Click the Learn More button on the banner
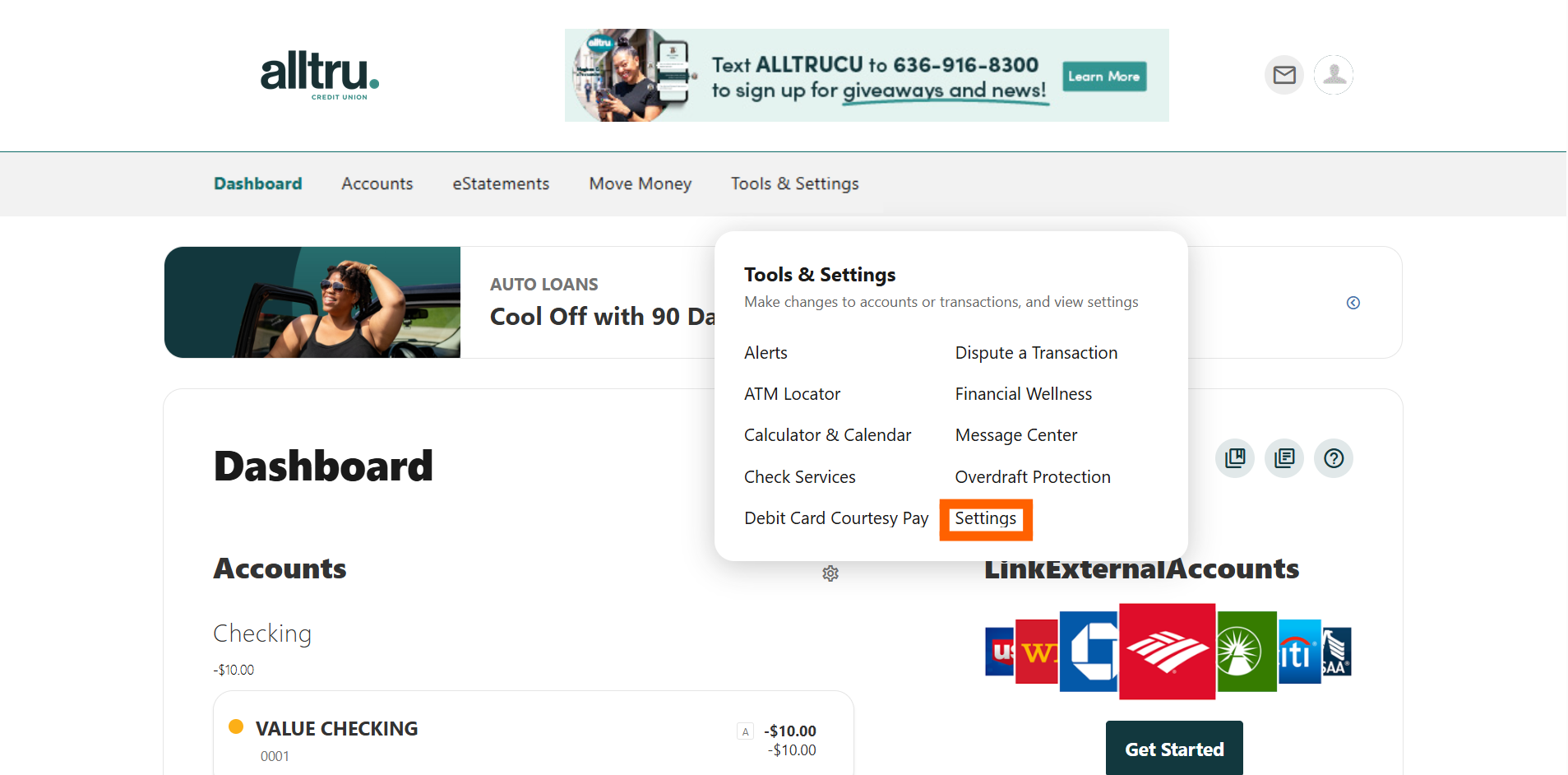Screen dimensions: 1568x775 [1103, 76]
